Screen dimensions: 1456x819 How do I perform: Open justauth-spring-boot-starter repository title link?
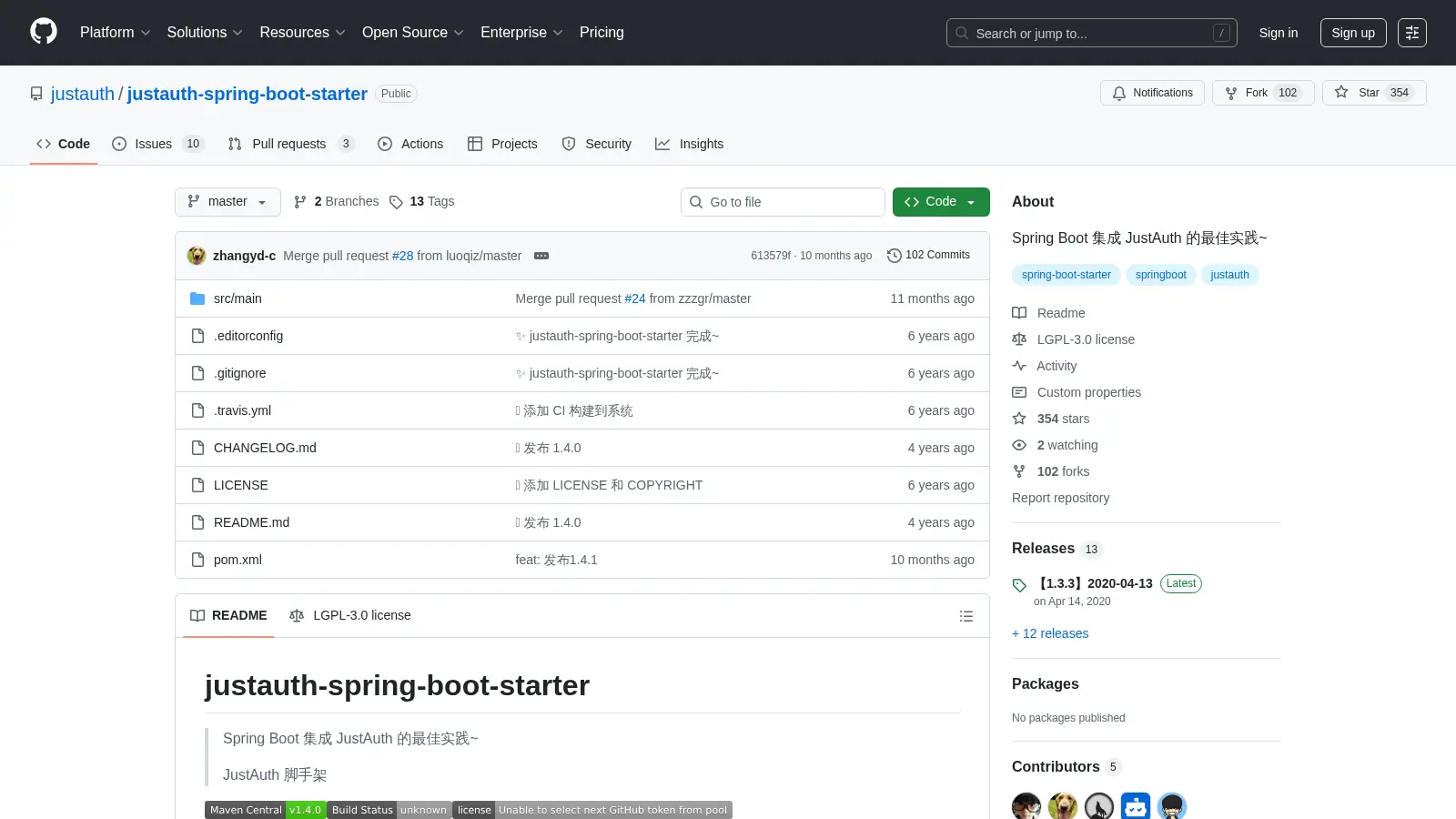pos(248,94)
